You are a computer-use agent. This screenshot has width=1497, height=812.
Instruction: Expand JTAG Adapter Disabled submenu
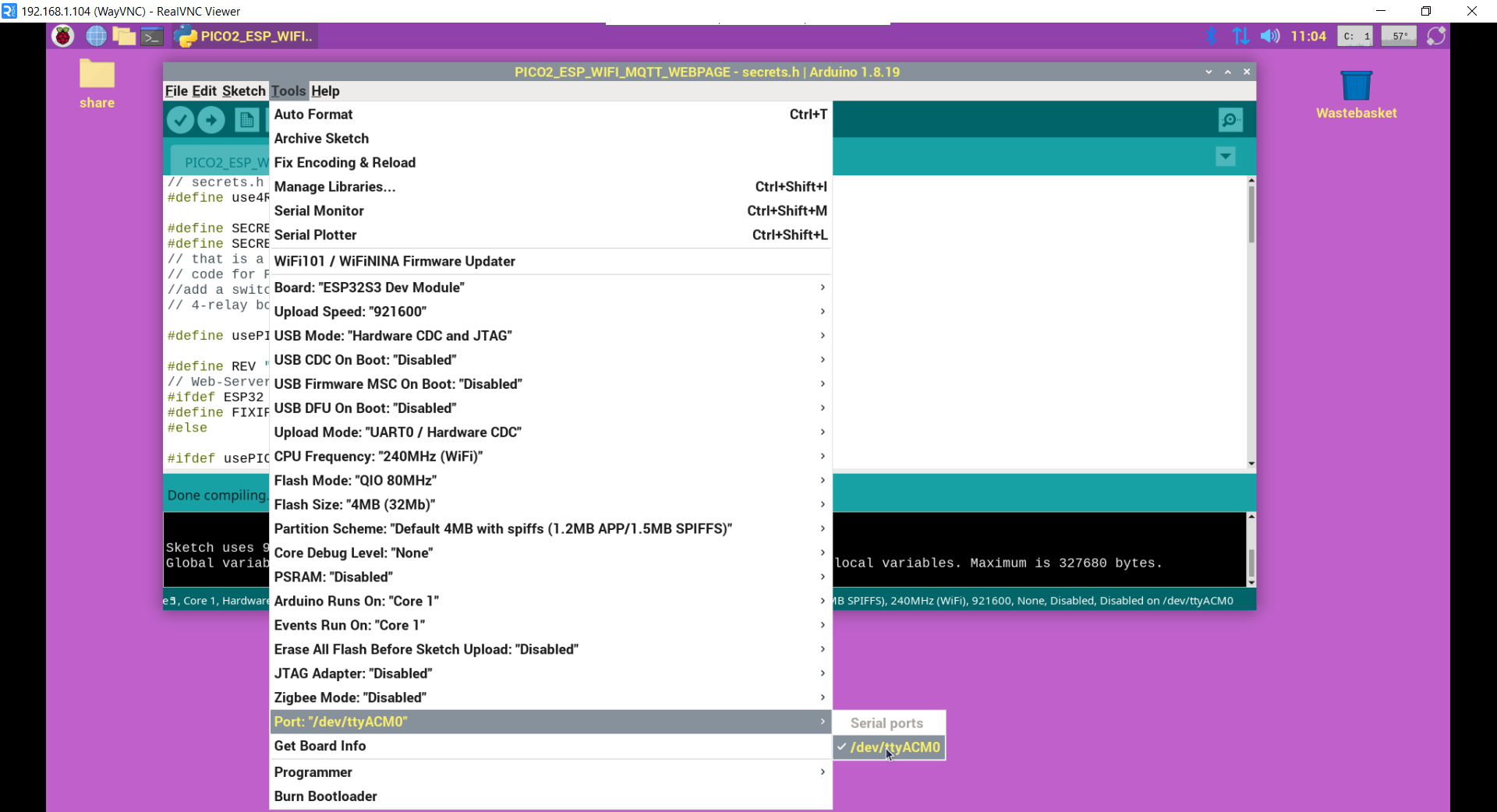[550, 674]
